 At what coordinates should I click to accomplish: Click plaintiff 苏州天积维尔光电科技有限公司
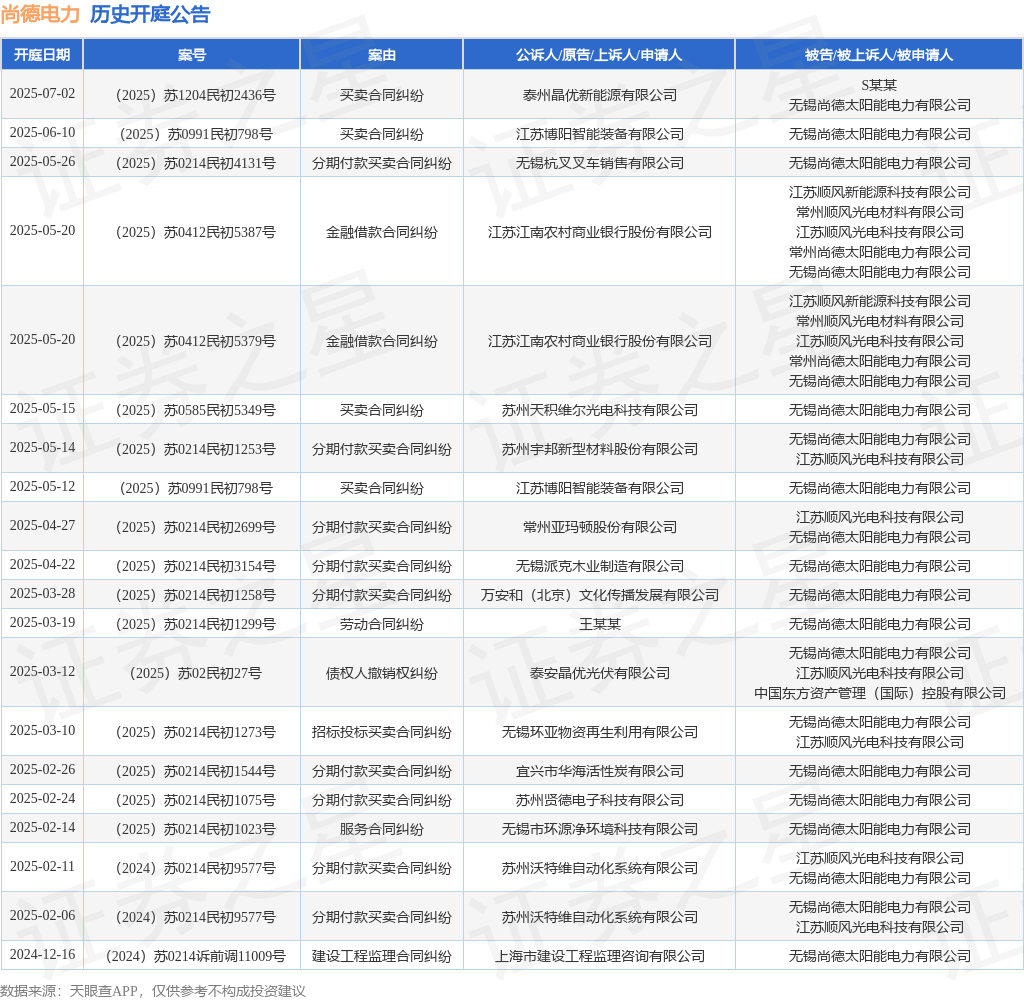pyautogui.click(x=600, y=410)
